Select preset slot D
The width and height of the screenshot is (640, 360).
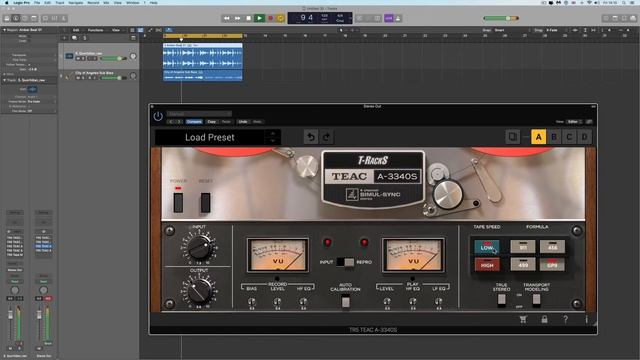[x=584, y=137]
